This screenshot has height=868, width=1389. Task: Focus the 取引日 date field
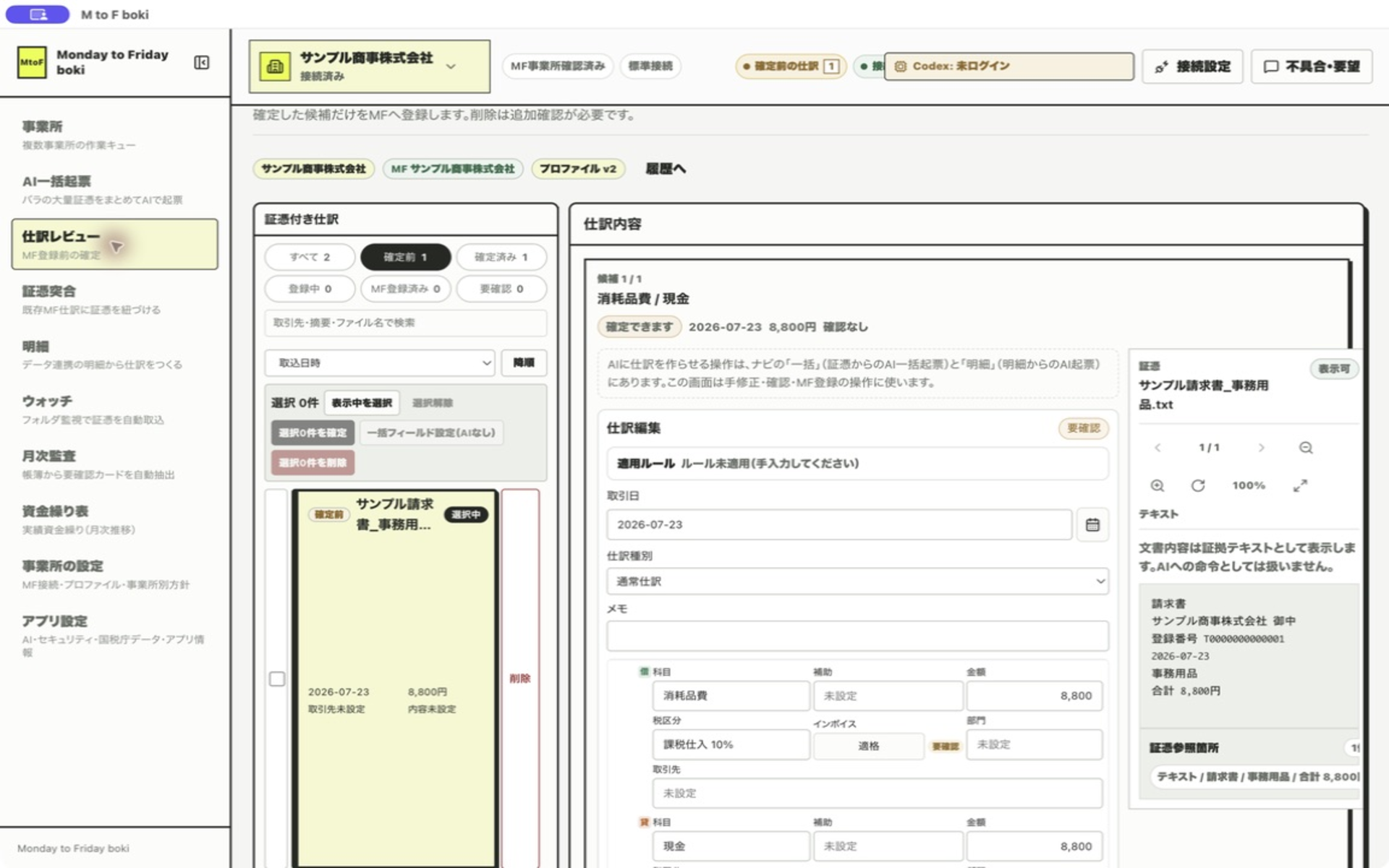point(839,524)
